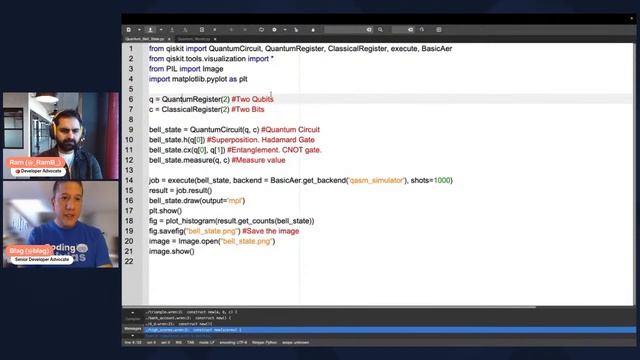Click 'scope: unknown' in status bar
The width and height of the screenshot is (640, 360).
(x=296, y=343)
